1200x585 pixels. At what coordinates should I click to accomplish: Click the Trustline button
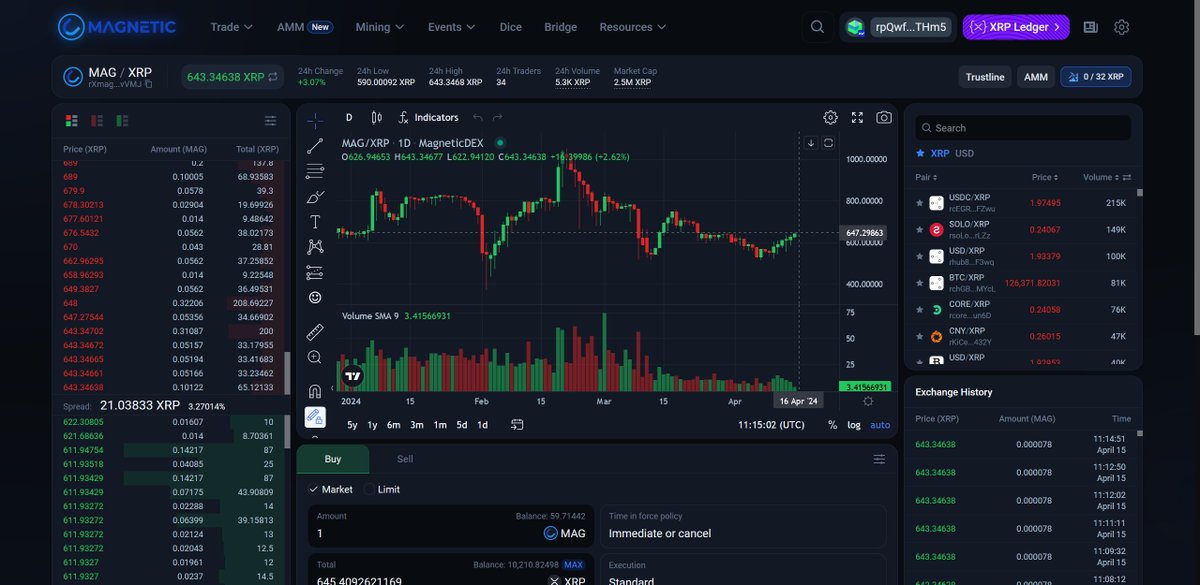pos(985,77)
